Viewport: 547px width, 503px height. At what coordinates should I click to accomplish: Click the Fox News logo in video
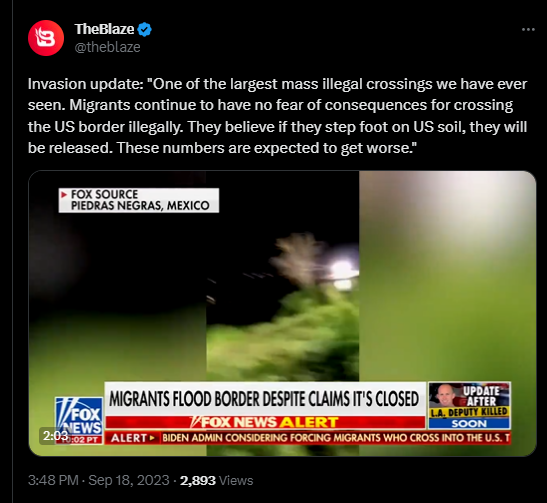pos(79,420)
